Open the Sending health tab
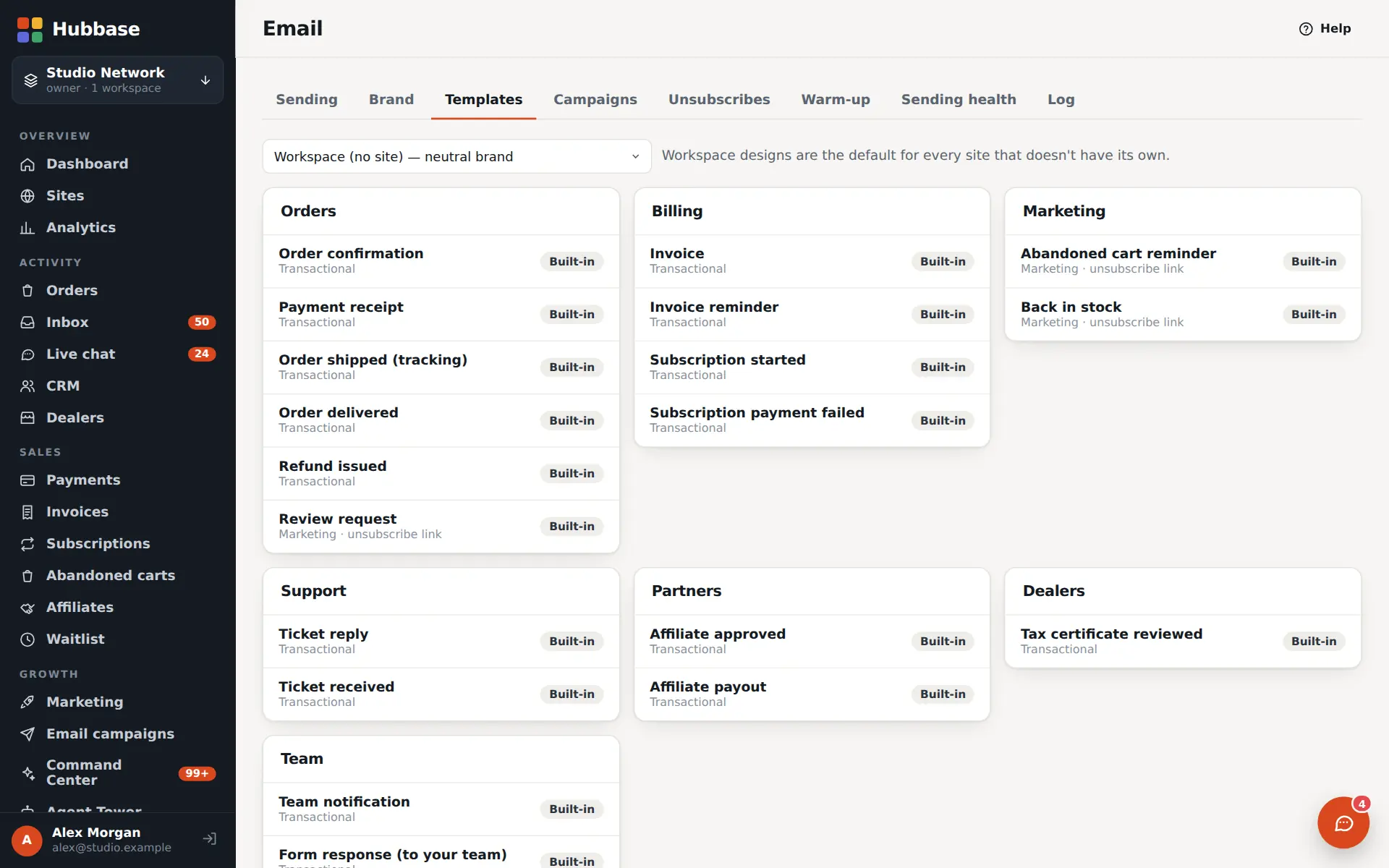This screenshot has height=868, width=1389. 959,100
